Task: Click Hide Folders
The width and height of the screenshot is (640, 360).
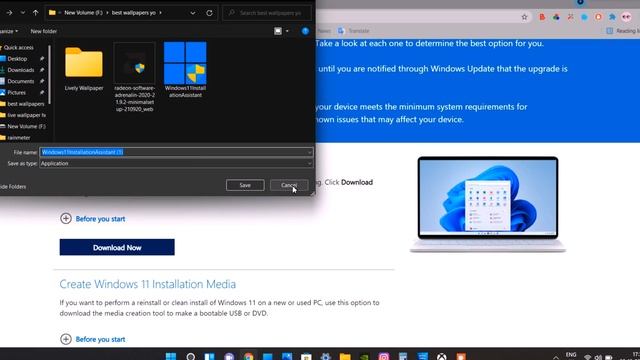Action: [x=13, y=187]
